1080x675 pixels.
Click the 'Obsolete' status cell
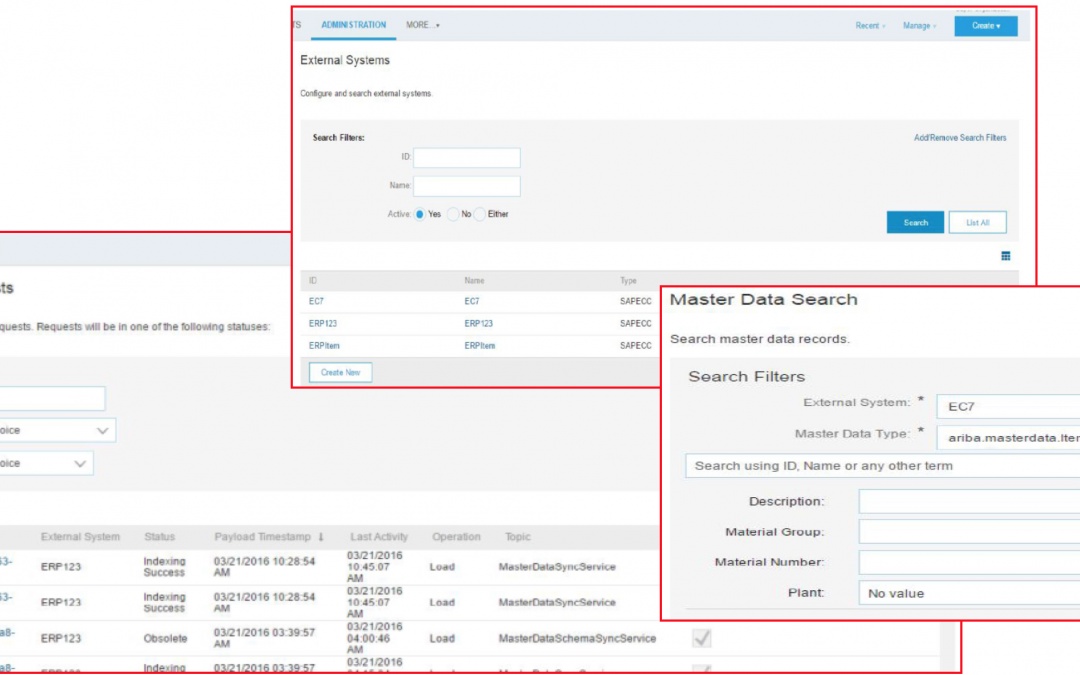165,638
